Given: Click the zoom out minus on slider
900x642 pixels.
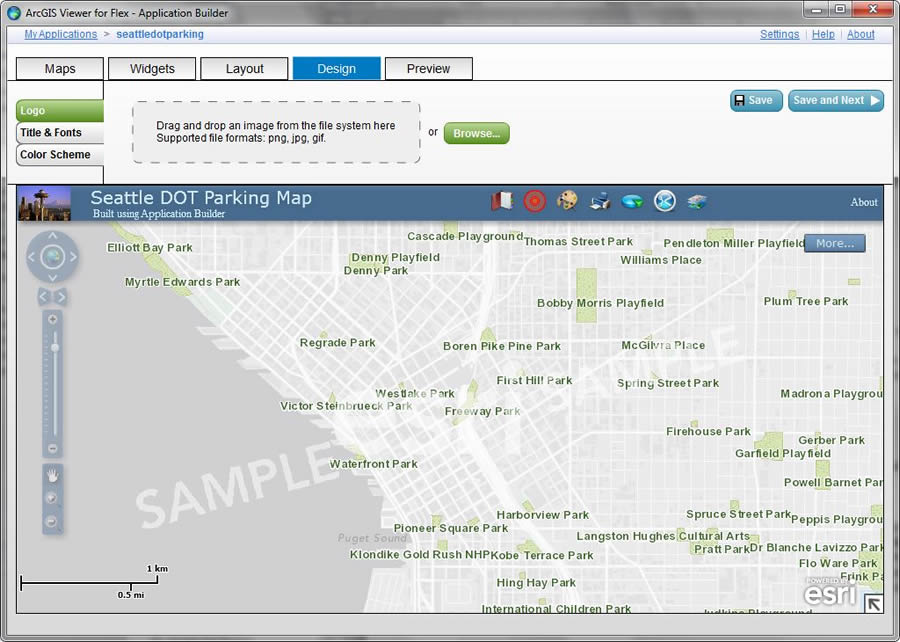Looking at the screenshot, I should [x=52, y=448].
